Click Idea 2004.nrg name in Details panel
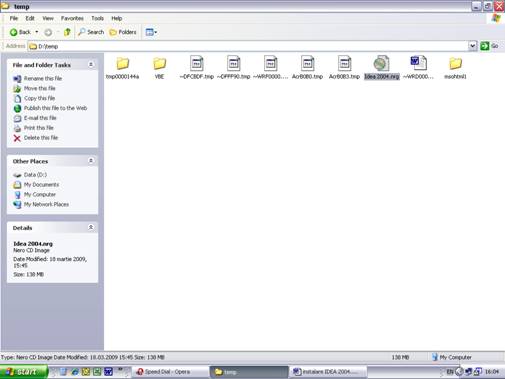Viewport: 505px width, 379px height. (33, 244)
